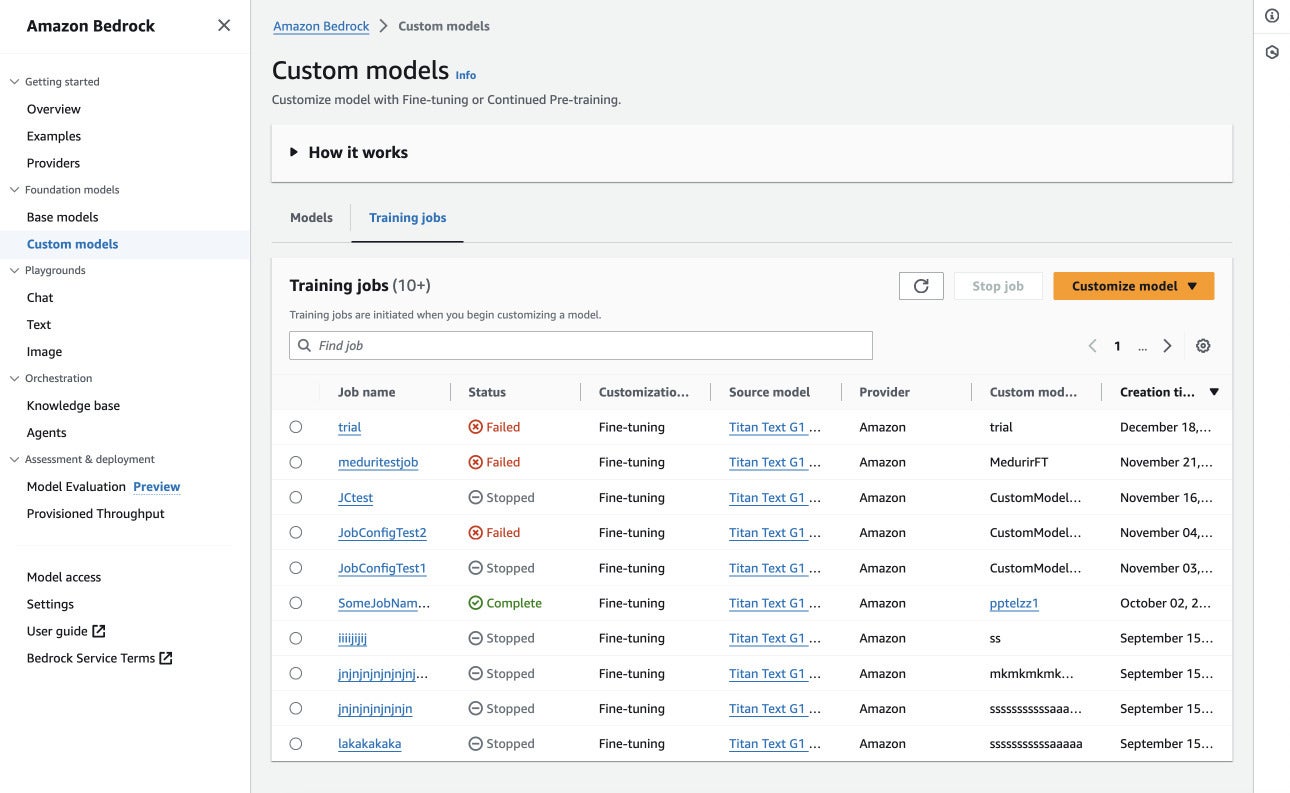
Task: Go to next page of jobs
Action: click(x=1167, y=346)
